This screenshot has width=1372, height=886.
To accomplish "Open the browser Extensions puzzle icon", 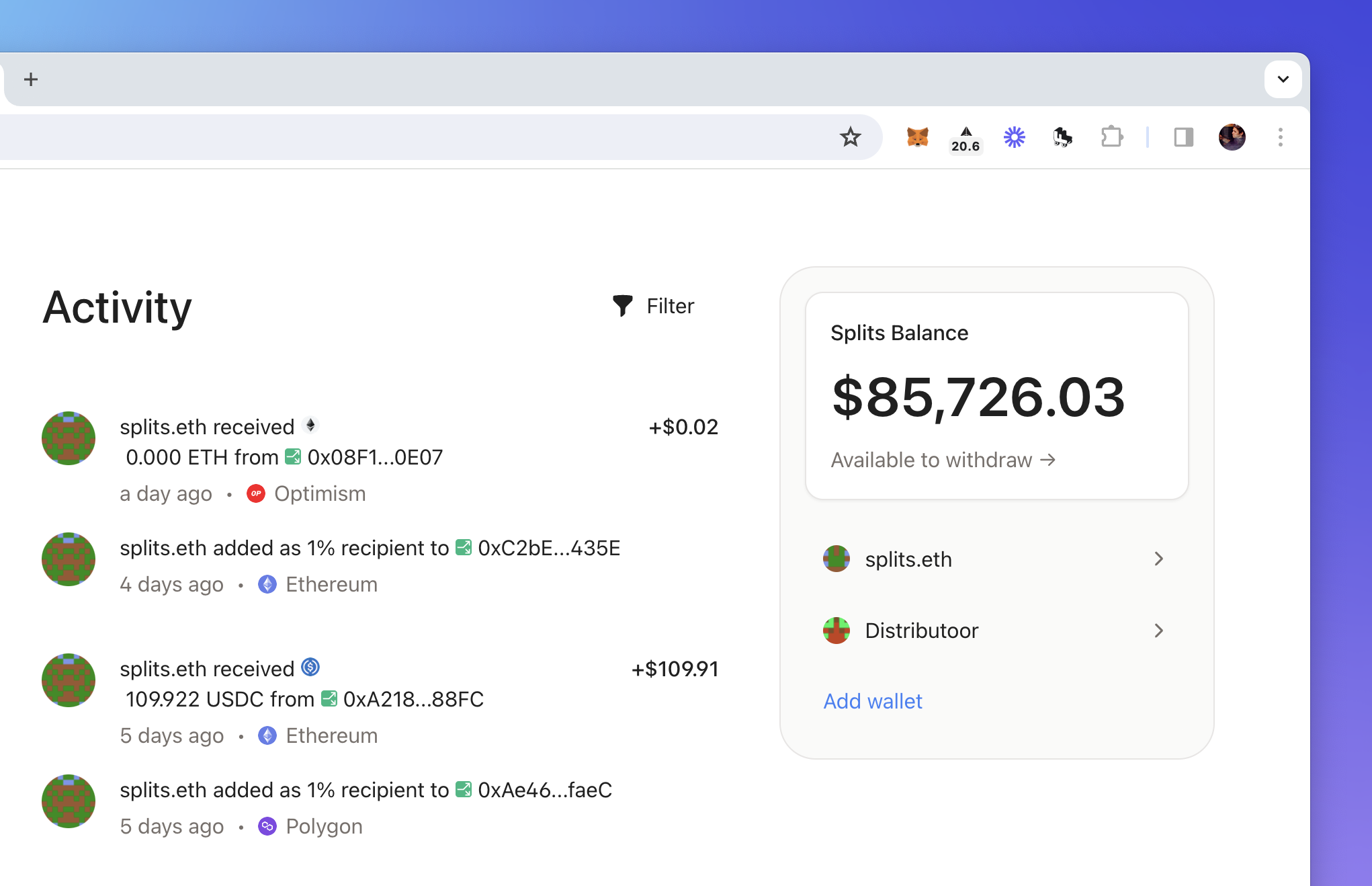I will pyautogui.click(x=1112, y=137).
